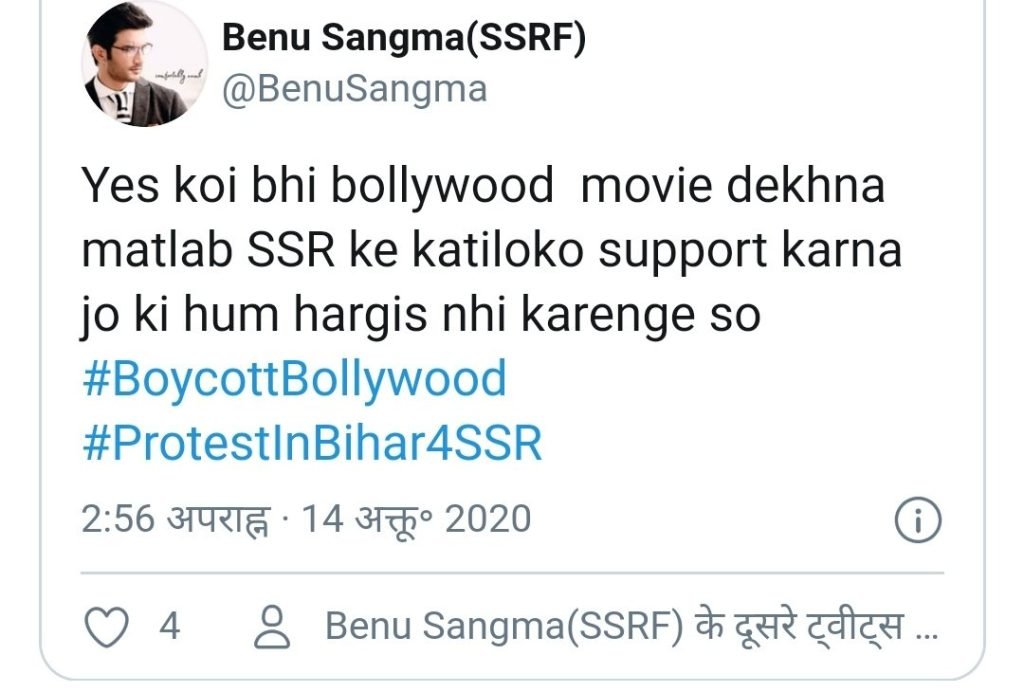Screen dimensions: 1024x692
Task: Click the trailing ellipsis after ट्वीट्स
Action: pyautogui.click(x=927, y=629)
